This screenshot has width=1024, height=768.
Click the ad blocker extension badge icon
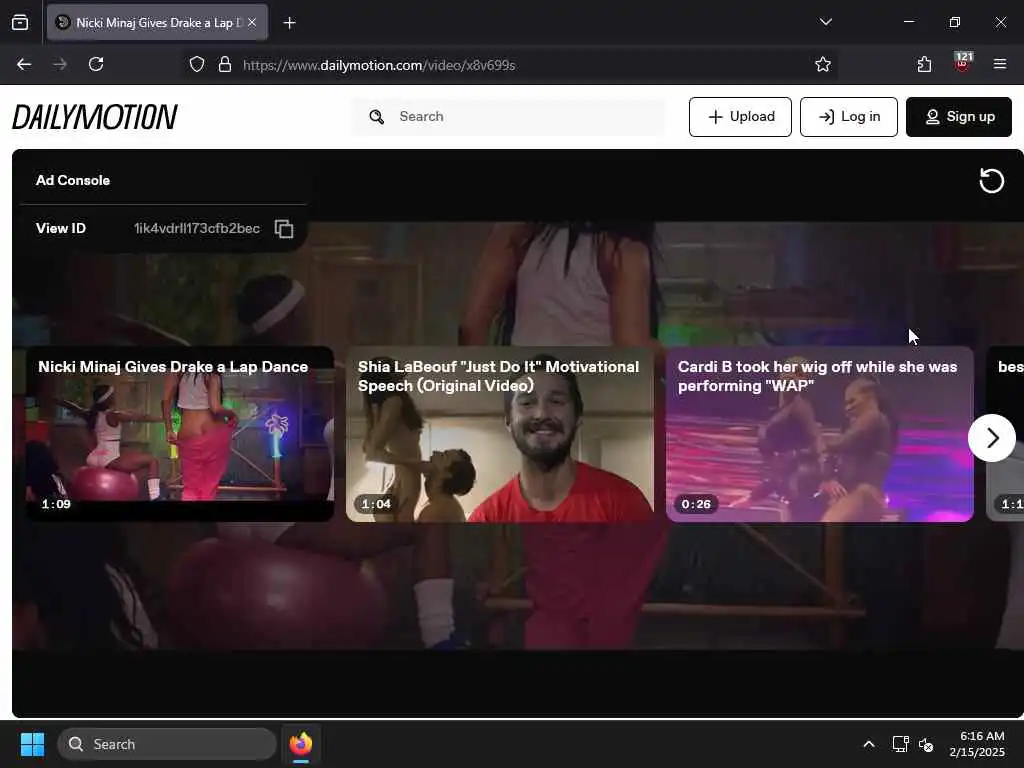(963, 62)
